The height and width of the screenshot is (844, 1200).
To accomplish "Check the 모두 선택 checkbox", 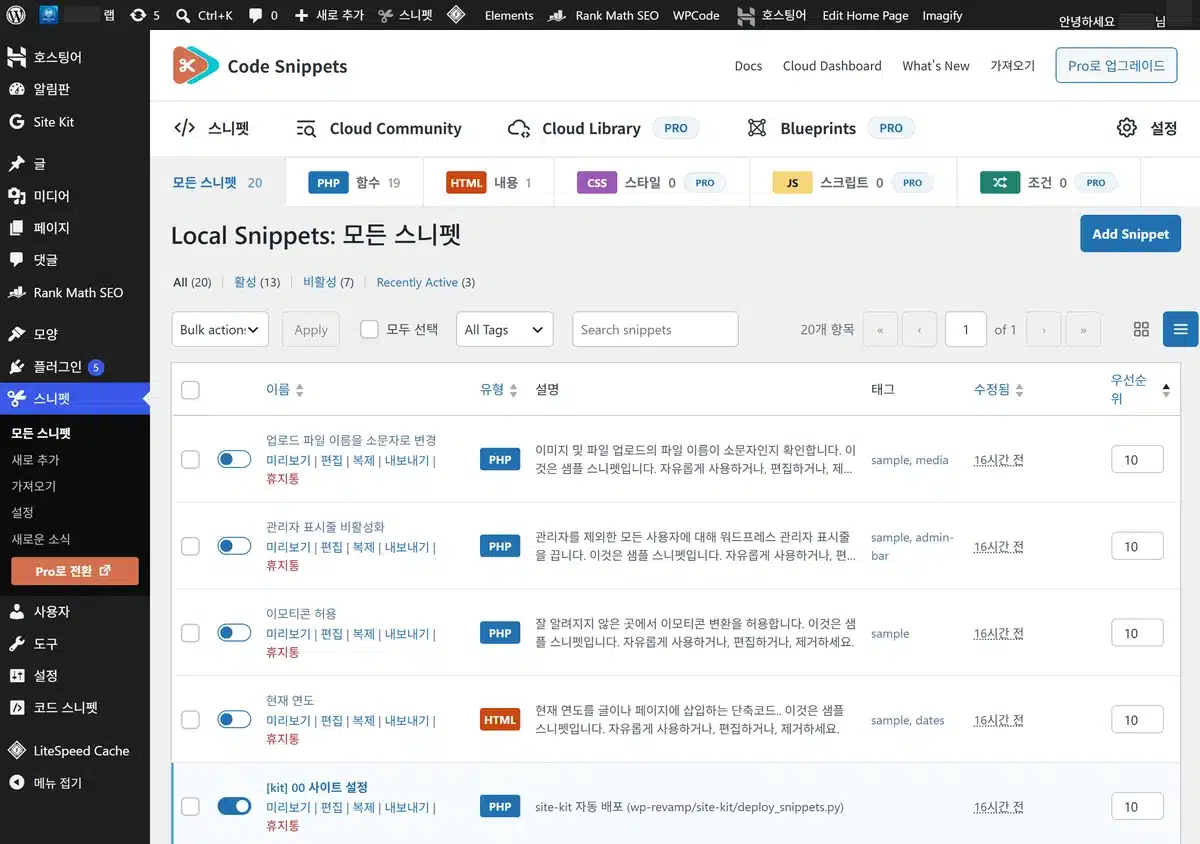I will click(x=369, y=329).
